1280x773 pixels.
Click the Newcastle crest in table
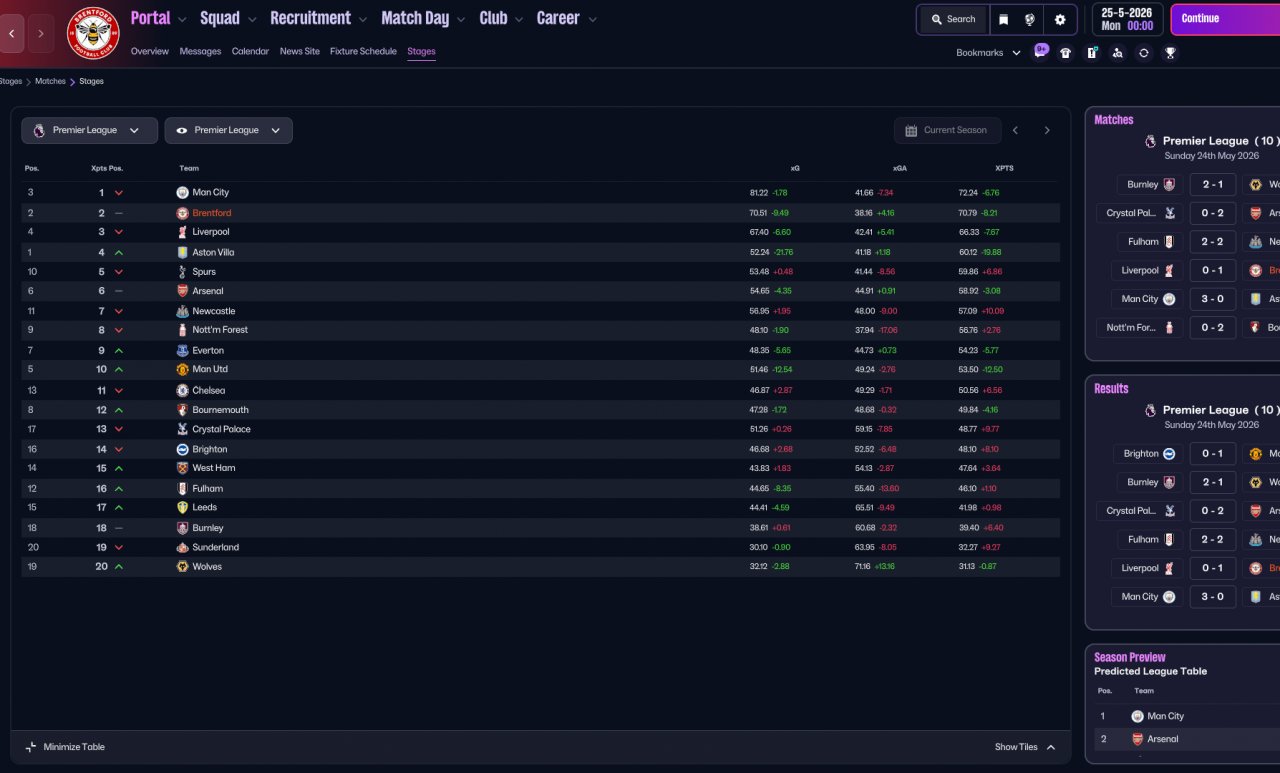coord(183,311)
